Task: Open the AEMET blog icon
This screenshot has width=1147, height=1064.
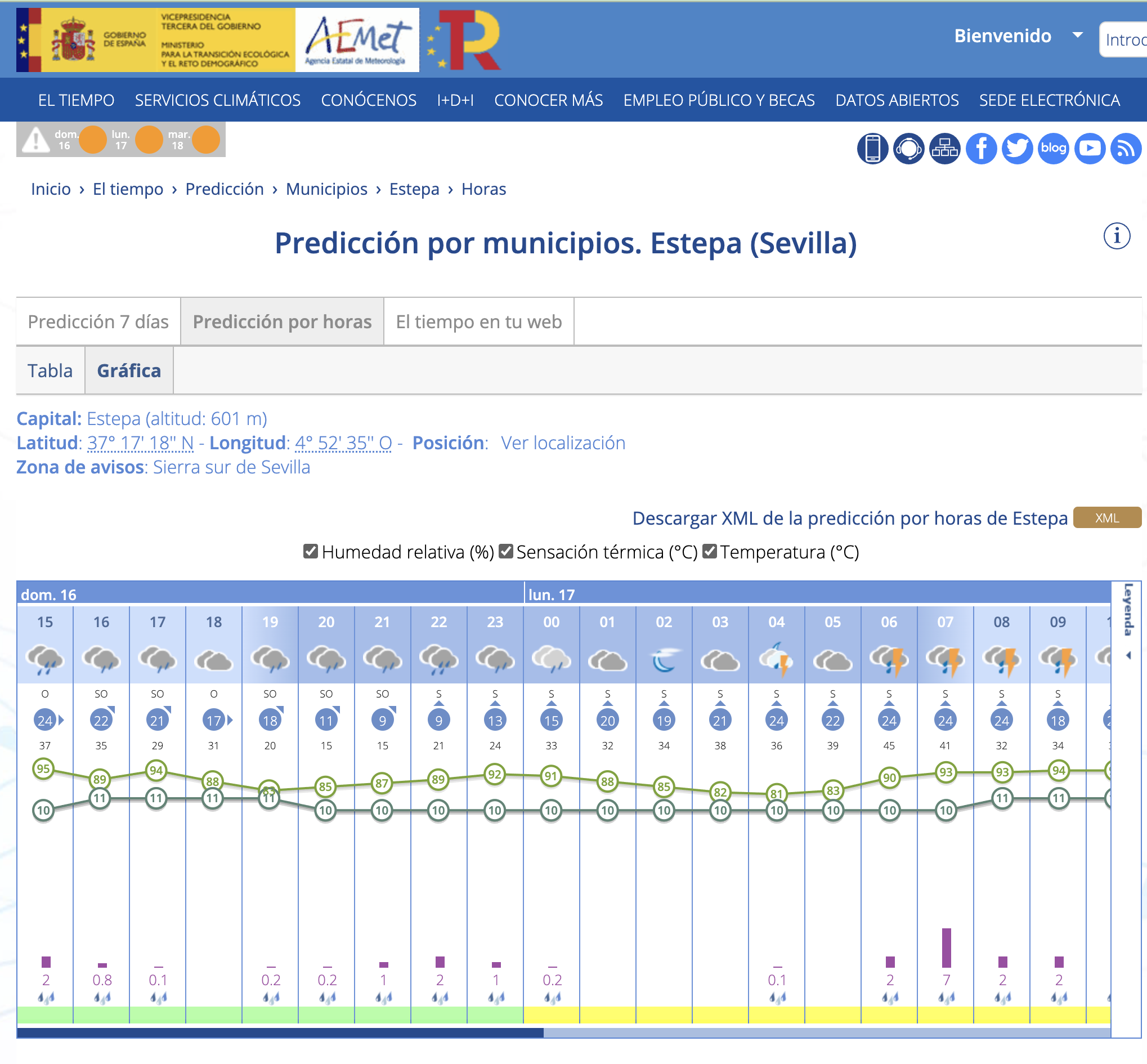Action: (1053, 149)
